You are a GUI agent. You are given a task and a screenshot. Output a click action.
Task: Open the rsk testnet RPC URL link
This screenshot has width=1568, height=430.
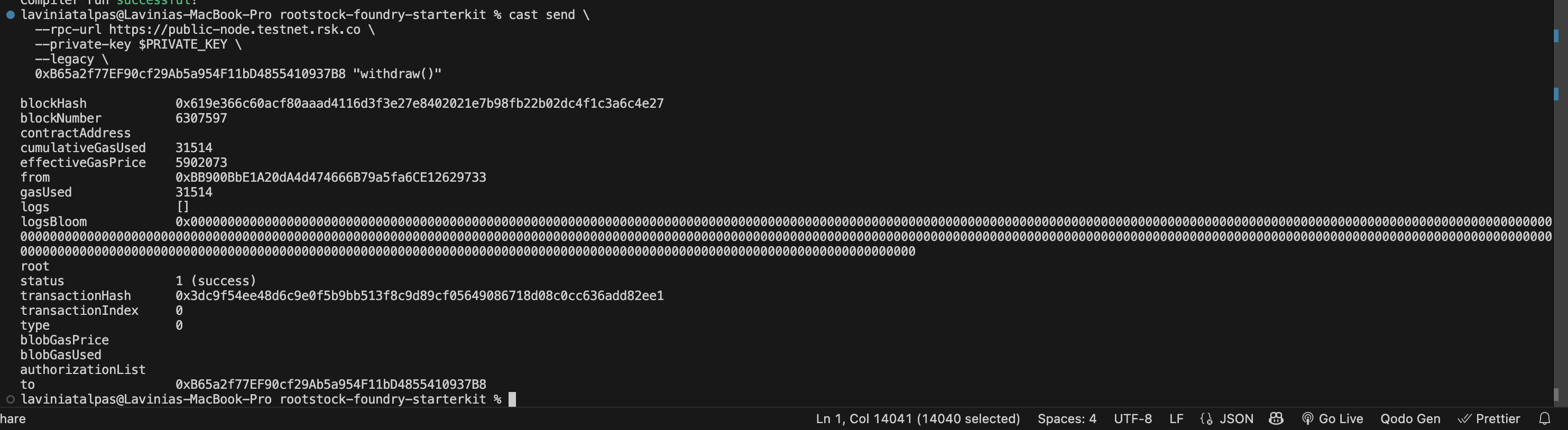pyautogui.click(x=235, y=29)
